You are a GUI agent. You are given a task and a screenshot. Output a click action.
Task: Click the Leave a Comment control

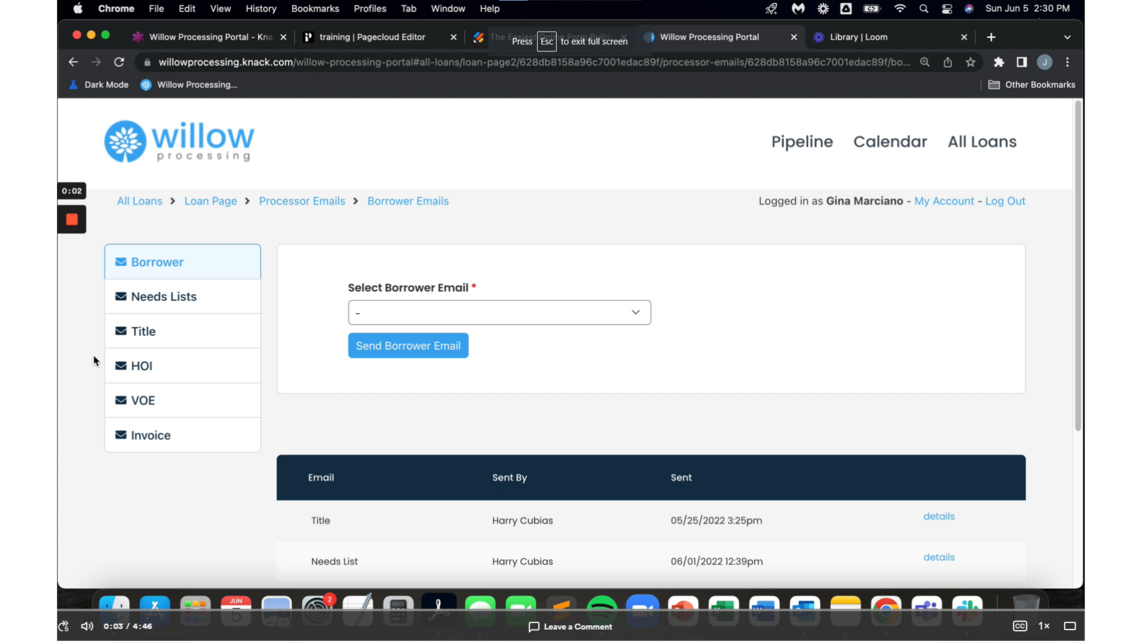(570, 627)
